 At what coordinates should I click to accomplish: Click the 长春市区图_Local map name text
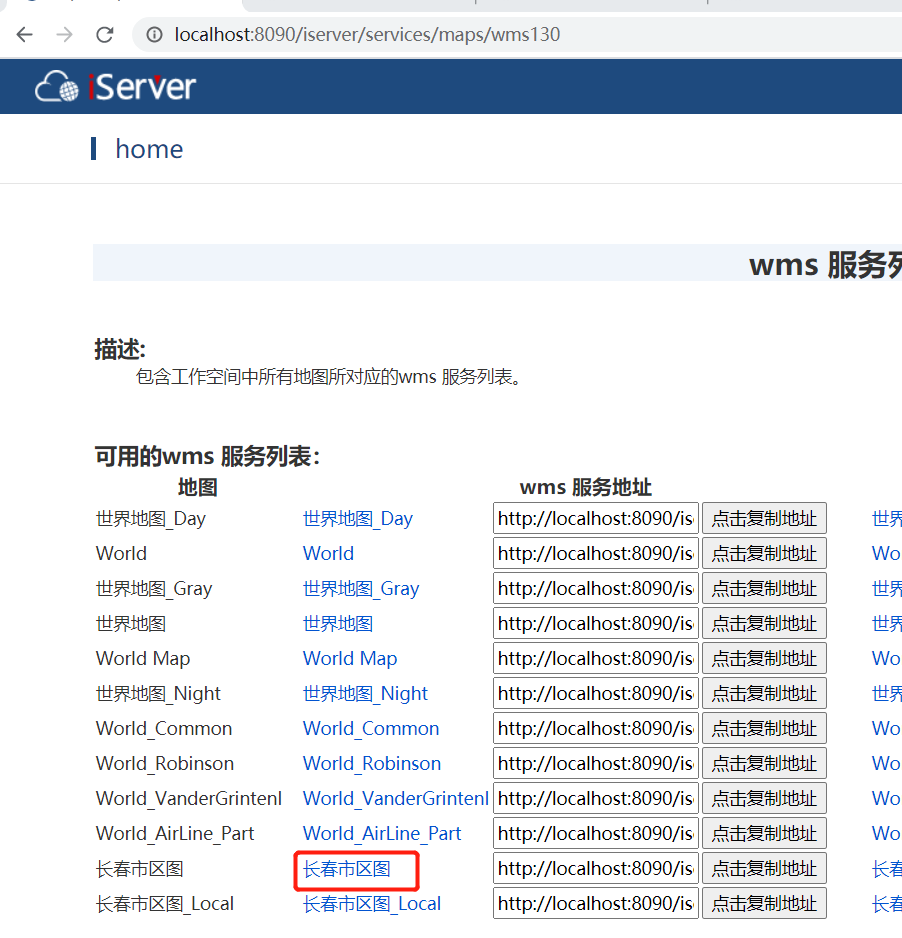(165, 904)
